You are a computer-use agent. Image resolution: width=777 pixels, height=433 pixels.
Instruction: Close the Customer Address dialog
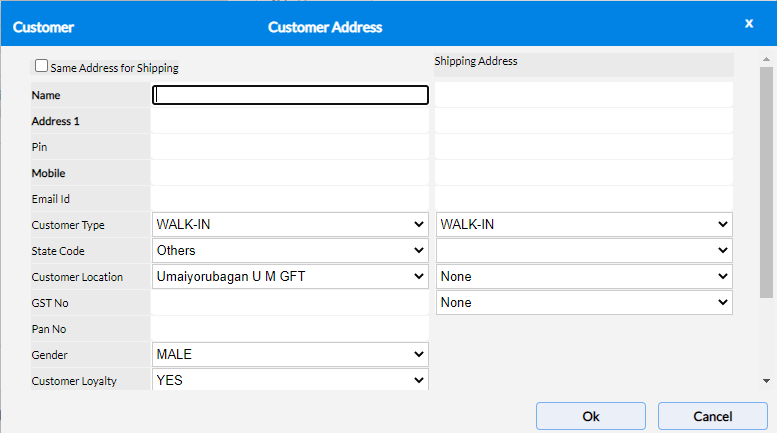pyautogui.click(x=748, y=23)
